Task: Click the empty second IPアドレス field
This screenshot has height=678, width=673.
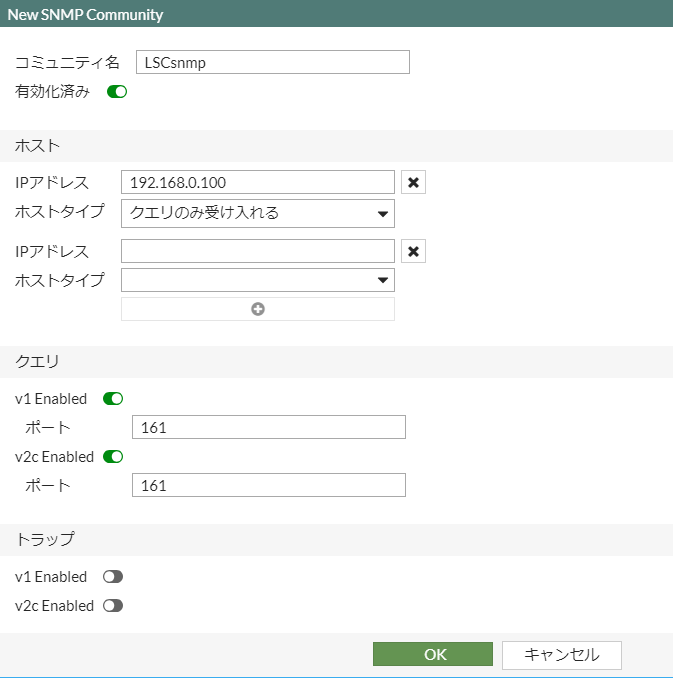Action: (258, 251)
